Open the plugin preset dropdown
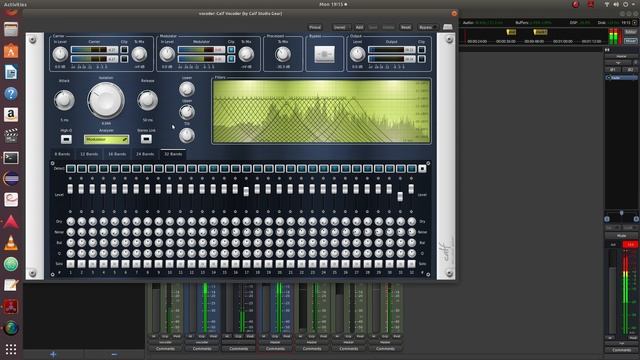The height and width of the screenshot is (360, 640). click(341, 27)
